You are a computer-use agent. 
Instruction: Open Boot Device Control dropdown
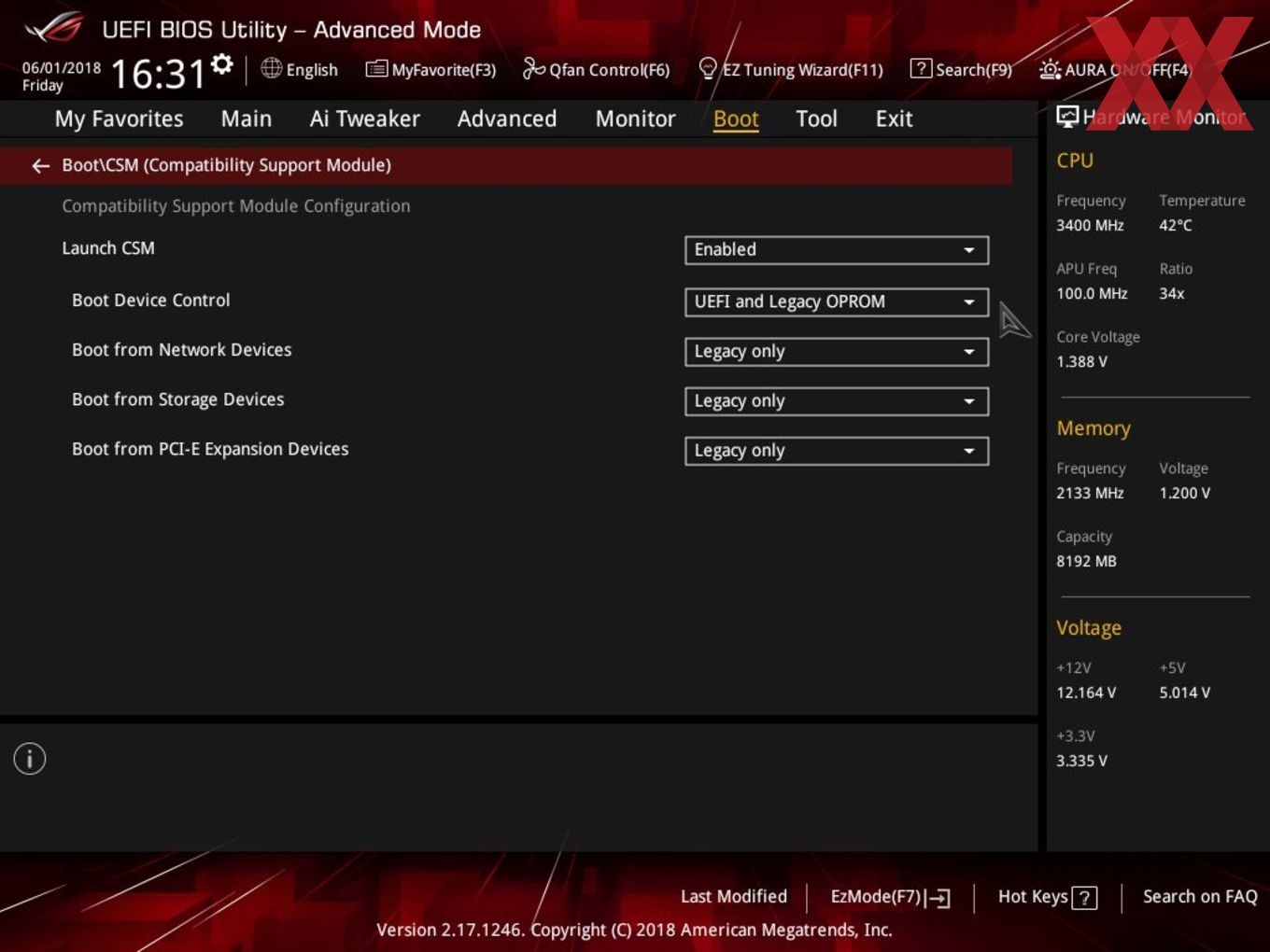837,302
